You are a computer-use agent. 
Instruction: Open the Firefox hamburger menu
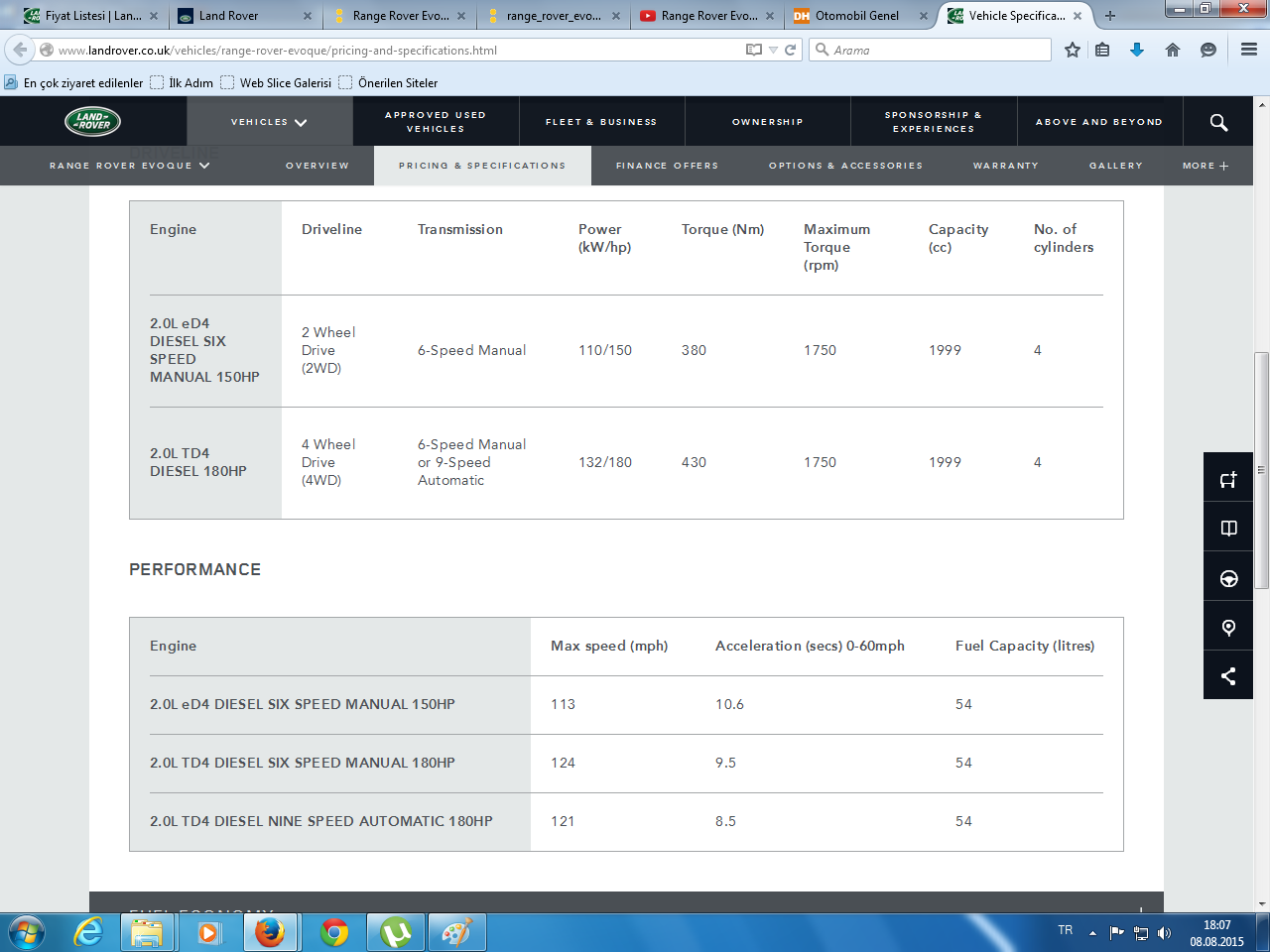(x=1249, y=50)
